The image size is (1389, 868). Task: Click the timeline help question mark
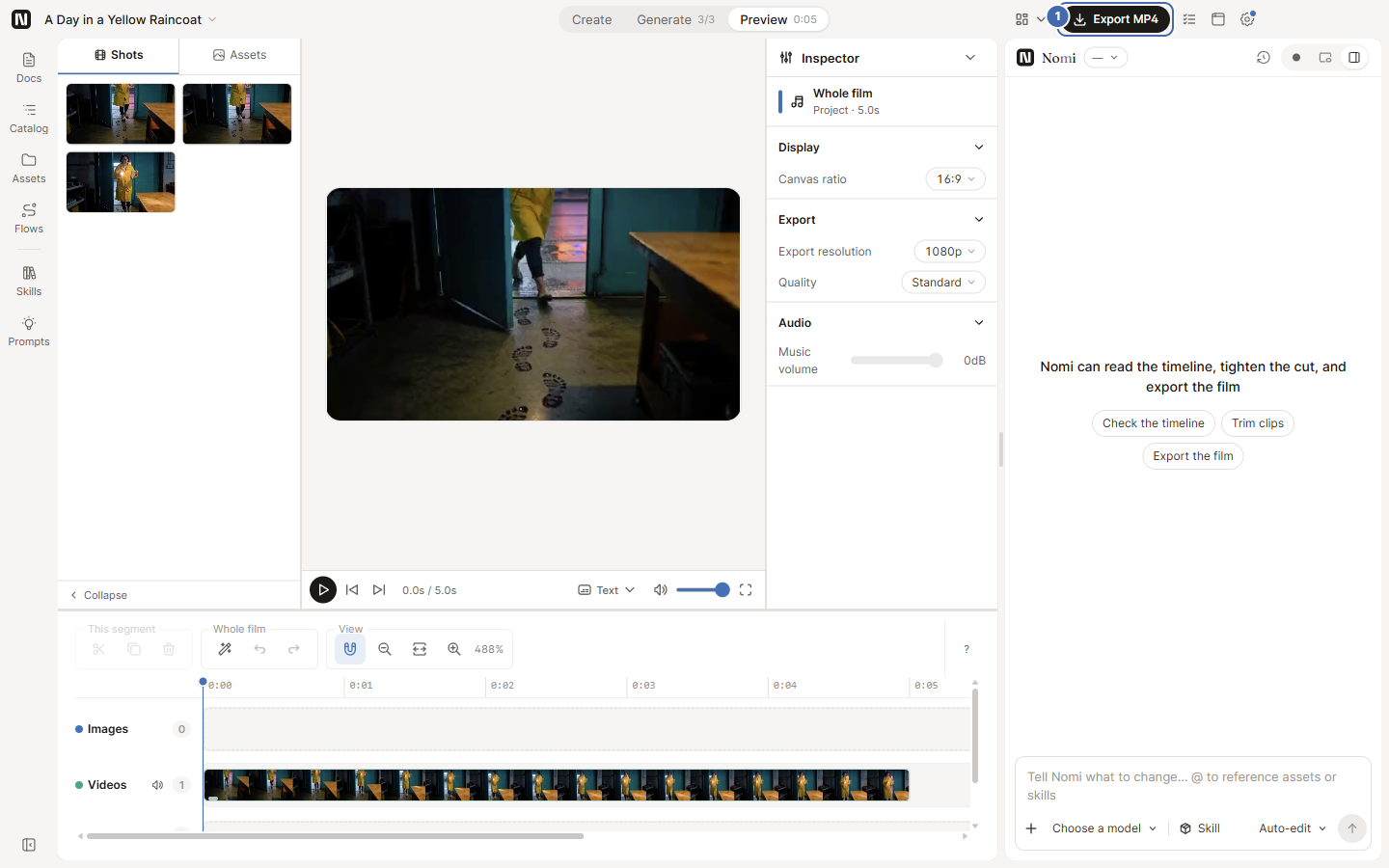tap(967, 649)
